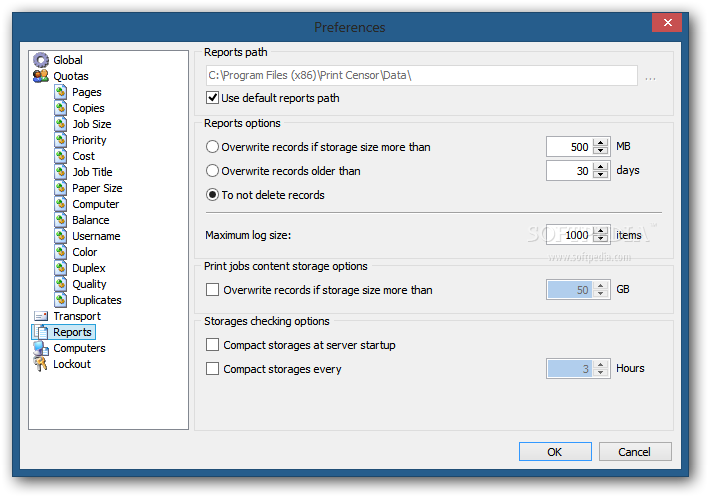Click the Color quota icon
Screen dimensions: 709x497
61,252
